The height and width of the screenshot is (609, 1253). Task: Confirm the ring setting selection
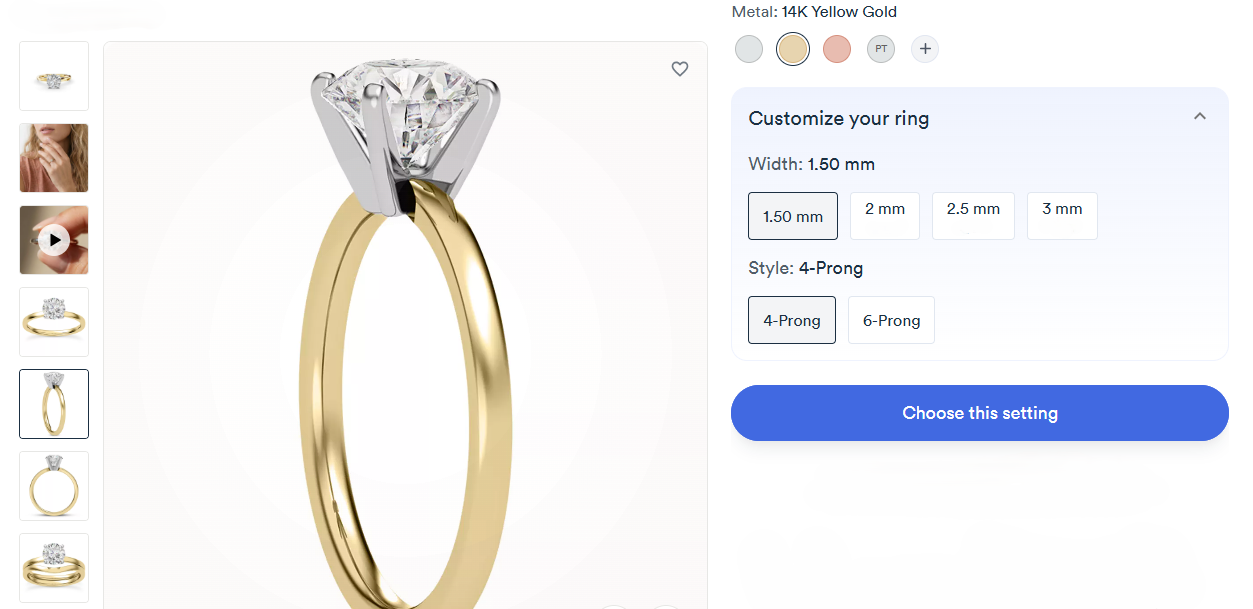[979, 412]
